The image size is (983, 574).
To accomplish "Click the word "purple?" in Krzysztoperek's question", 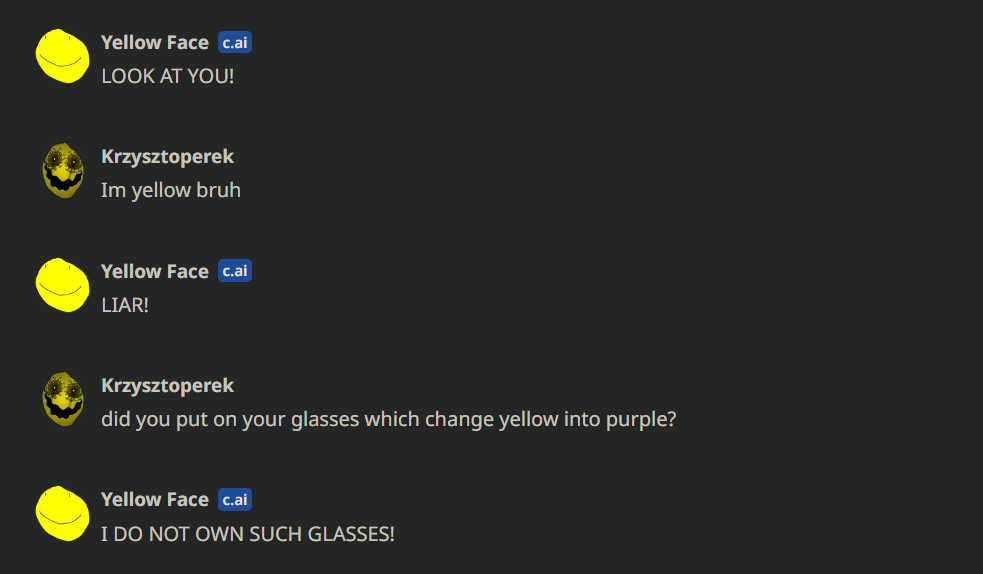I will pos(641,419).
